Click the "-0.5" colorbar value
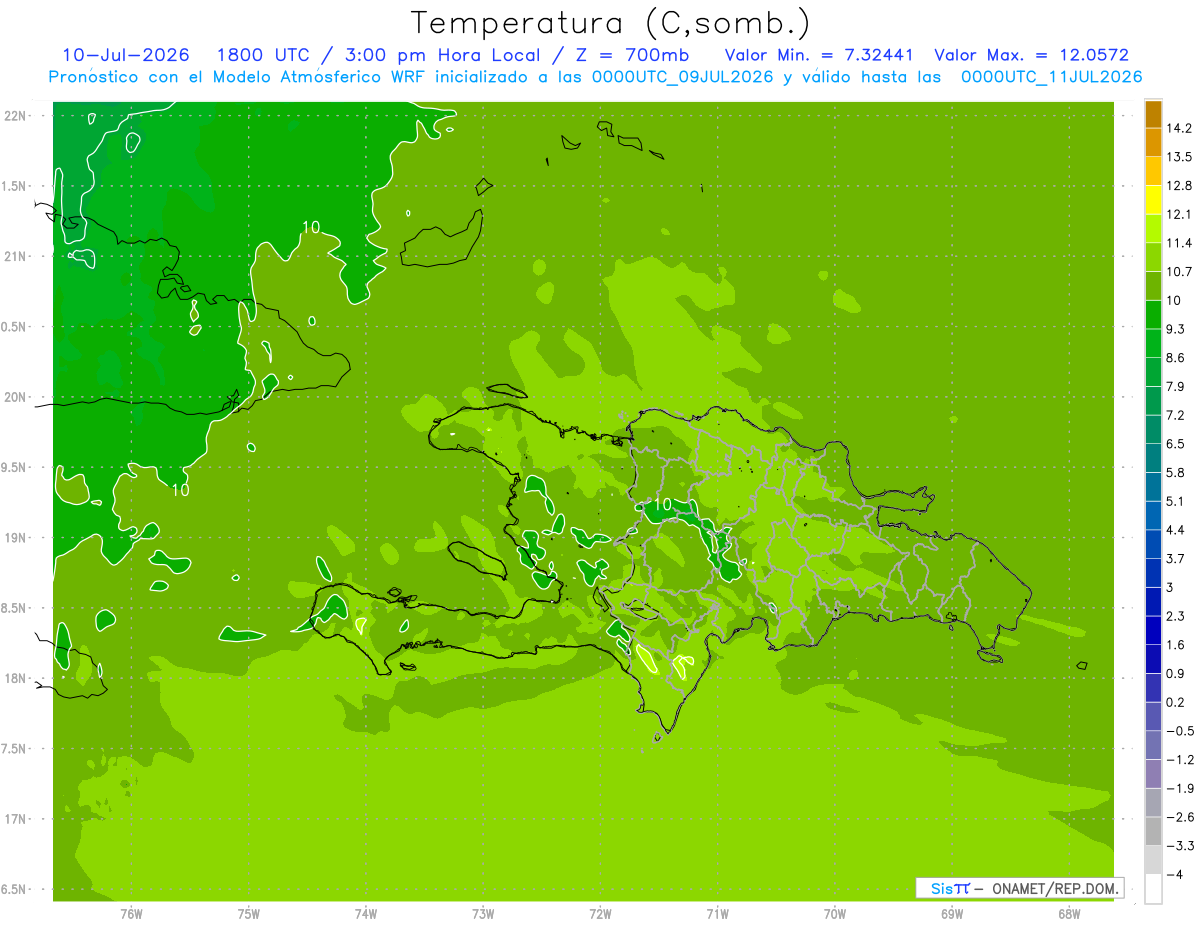This screenshot has width=1200, height=927. (1180, 731)
